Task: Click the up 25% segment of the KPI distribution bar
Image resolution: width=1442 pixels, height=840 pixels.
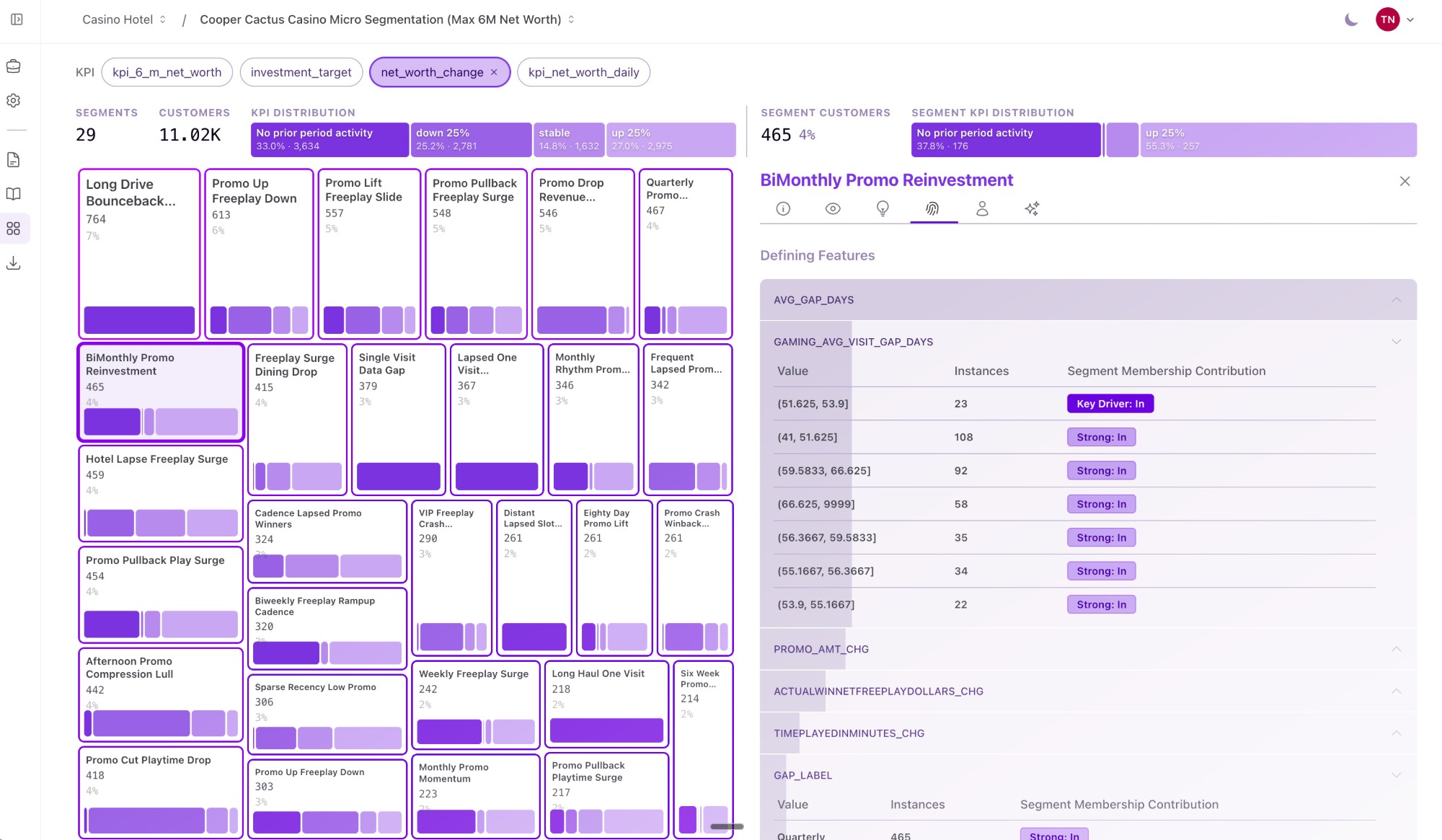Action: [671, 139]
